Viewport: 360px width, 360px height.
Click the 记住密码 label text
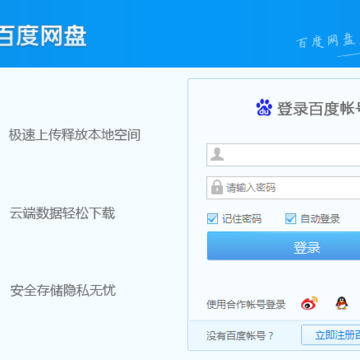click(x=242, y=219)
